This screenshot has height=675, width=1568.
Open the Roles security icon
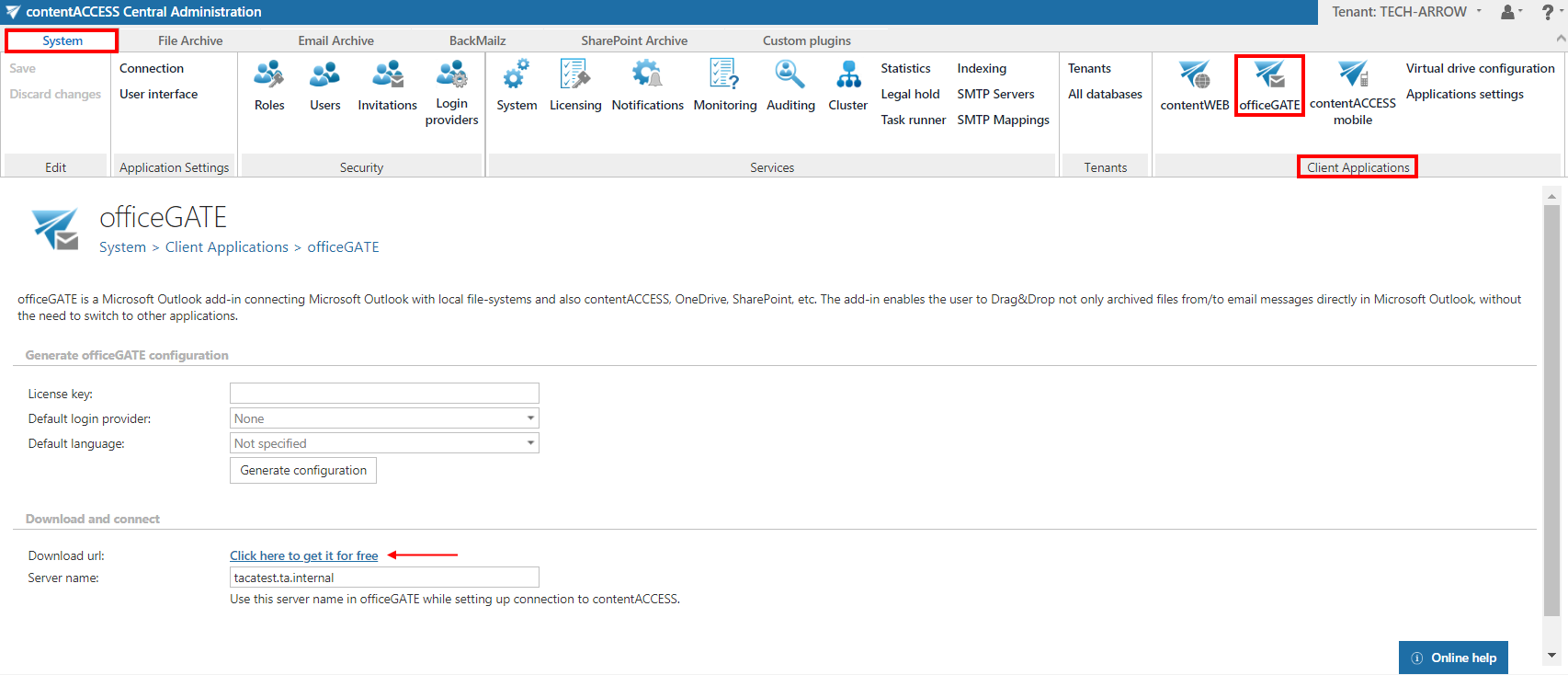click(269, 76)
